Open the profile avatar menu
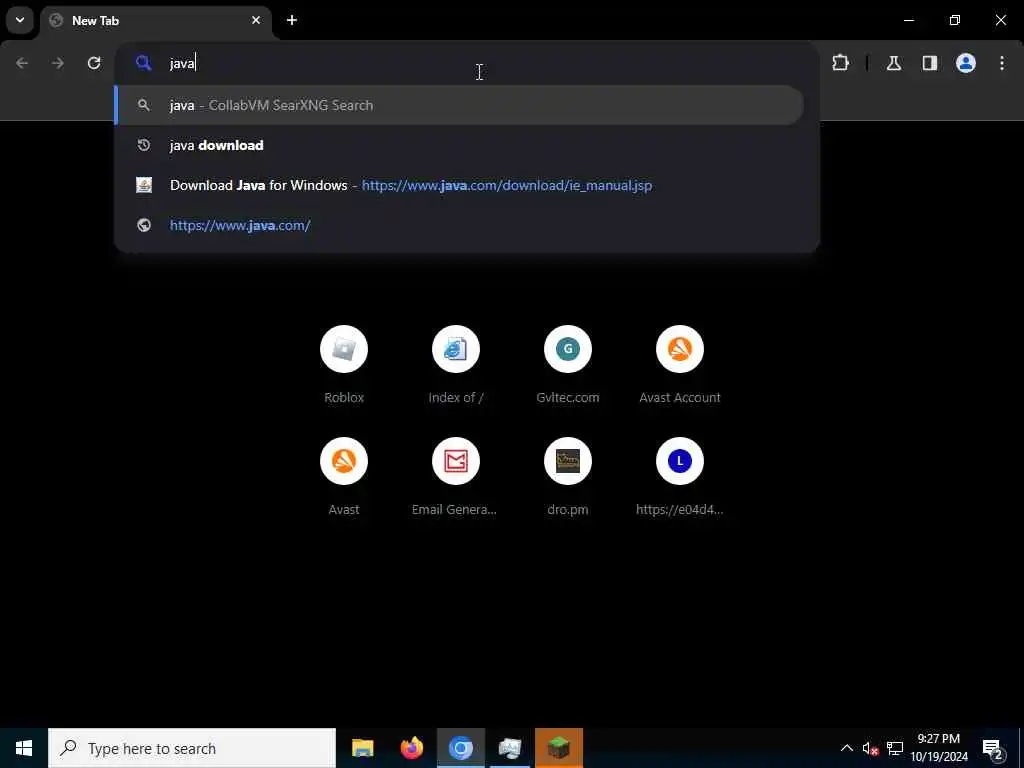Image resolution: width=1024 pixels, height=768 pixels. (966, 63)
